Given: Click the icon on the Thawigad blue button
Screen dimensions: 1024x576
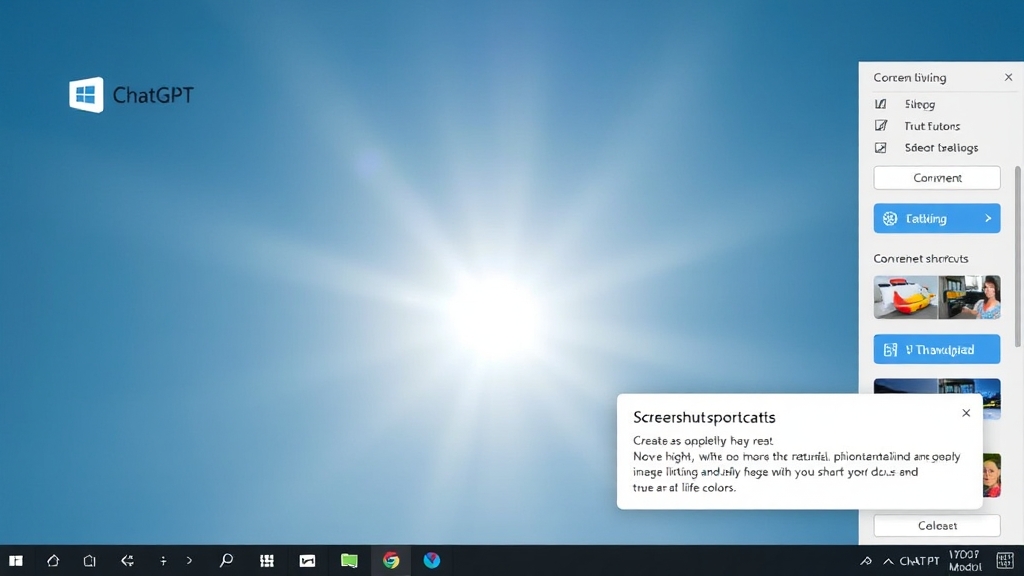Looking at the screenshot, I should click(x=890, y=349).
